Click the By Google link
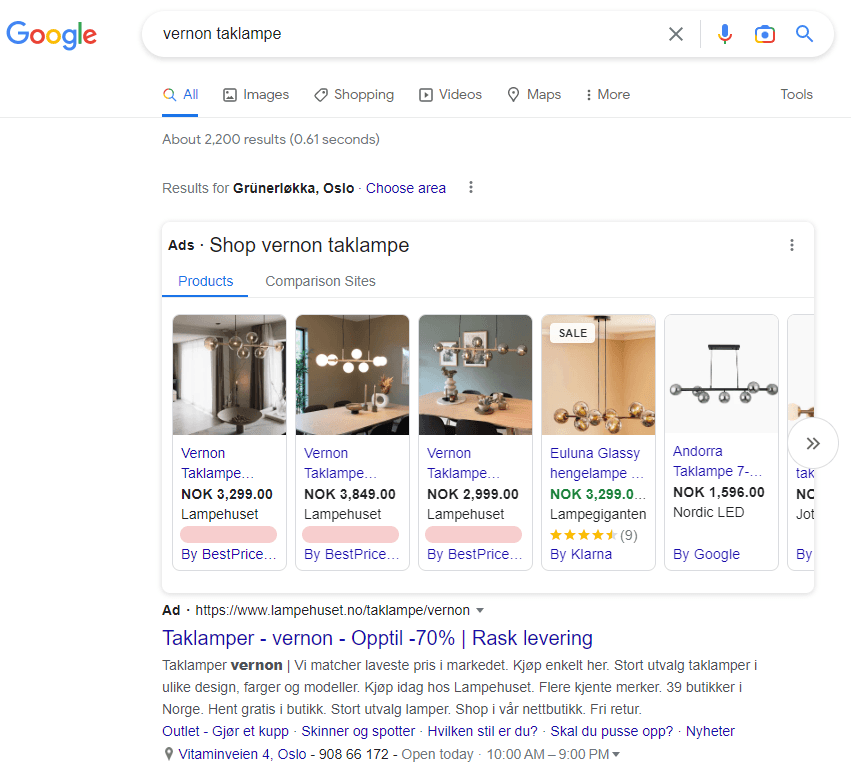 point(706,554)
